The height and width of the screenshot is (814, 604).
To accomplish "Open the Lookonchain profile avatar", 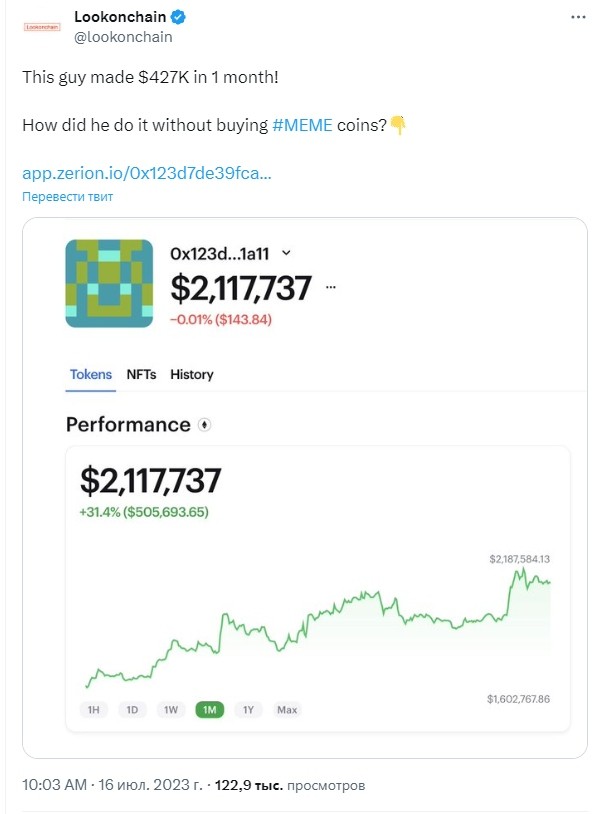I will coord(42,26).
